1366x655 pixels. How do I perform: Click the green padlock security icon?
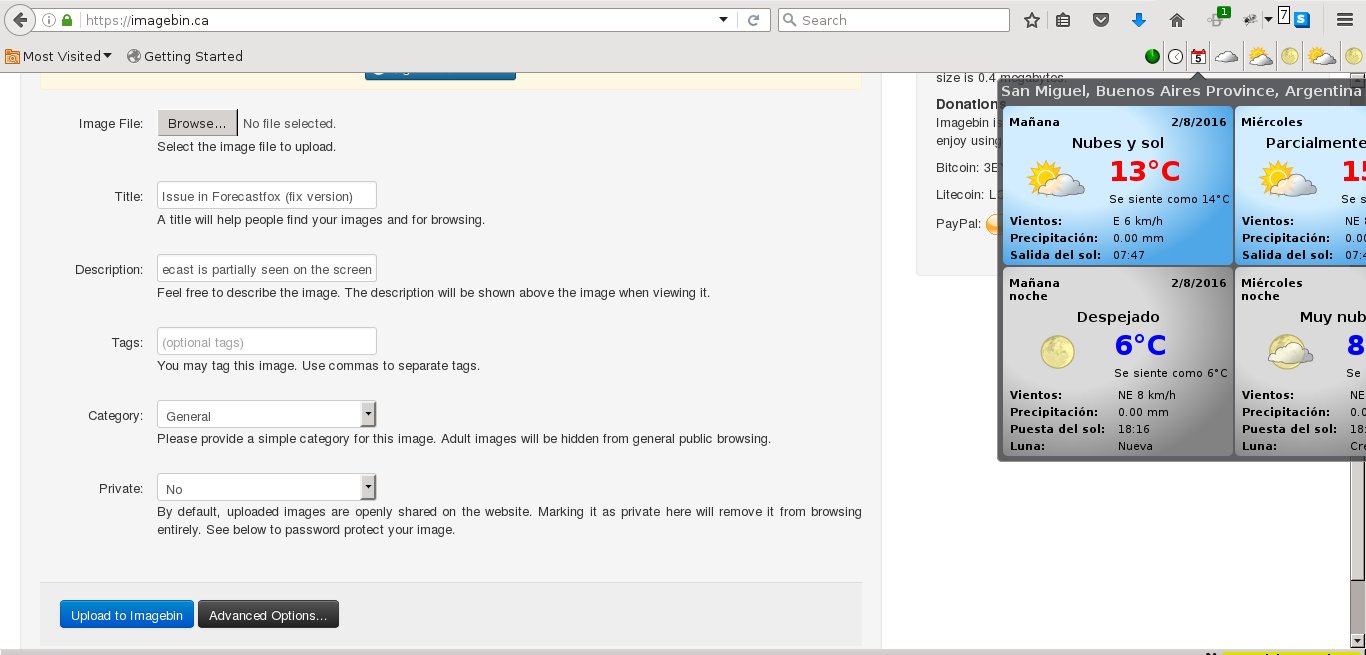tap(67, 20)
